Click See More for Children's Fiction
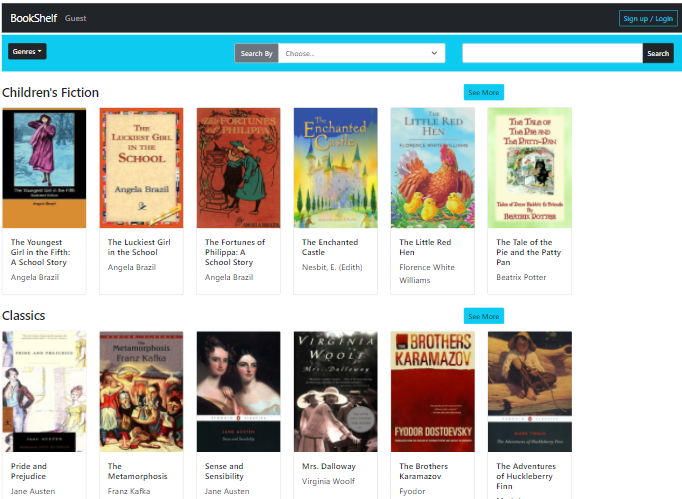The image size is (682, 499). click(484, 92)
